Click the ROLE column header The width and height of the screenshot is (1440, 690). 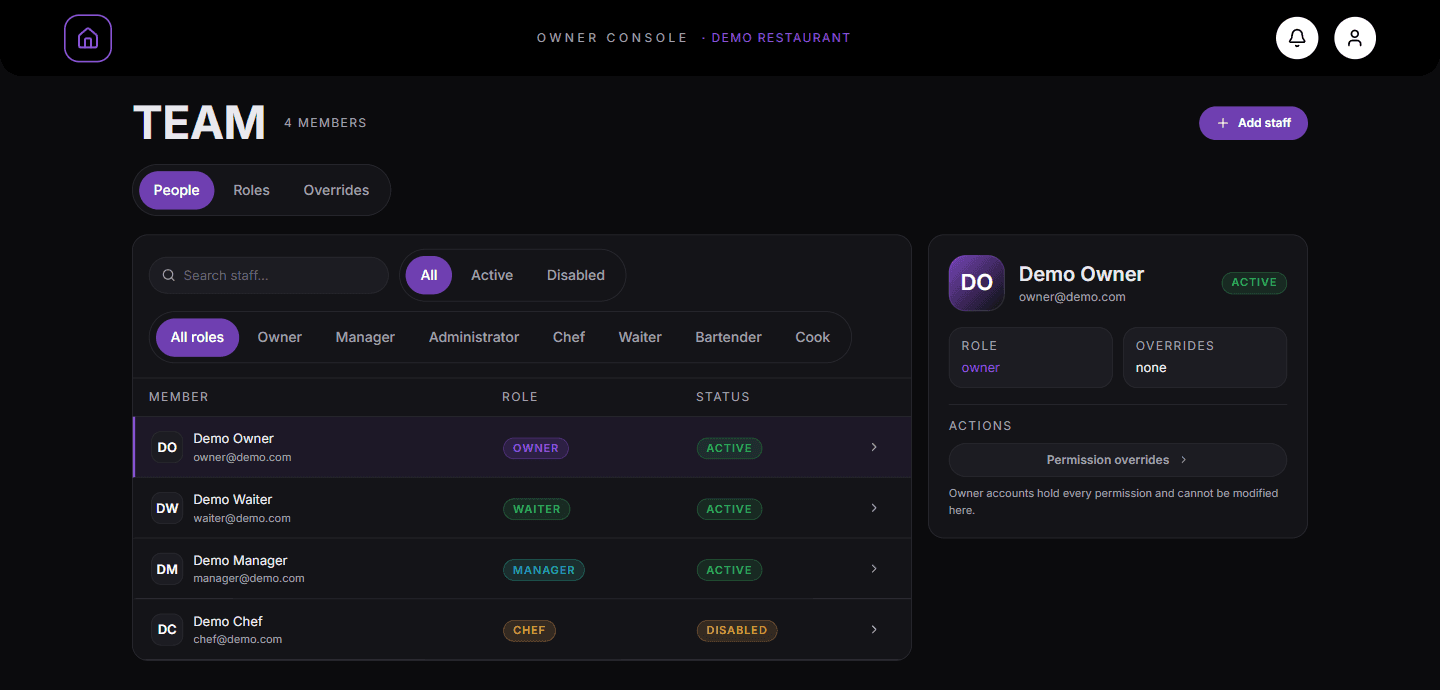pyautogui.click(x=520, y=397)
